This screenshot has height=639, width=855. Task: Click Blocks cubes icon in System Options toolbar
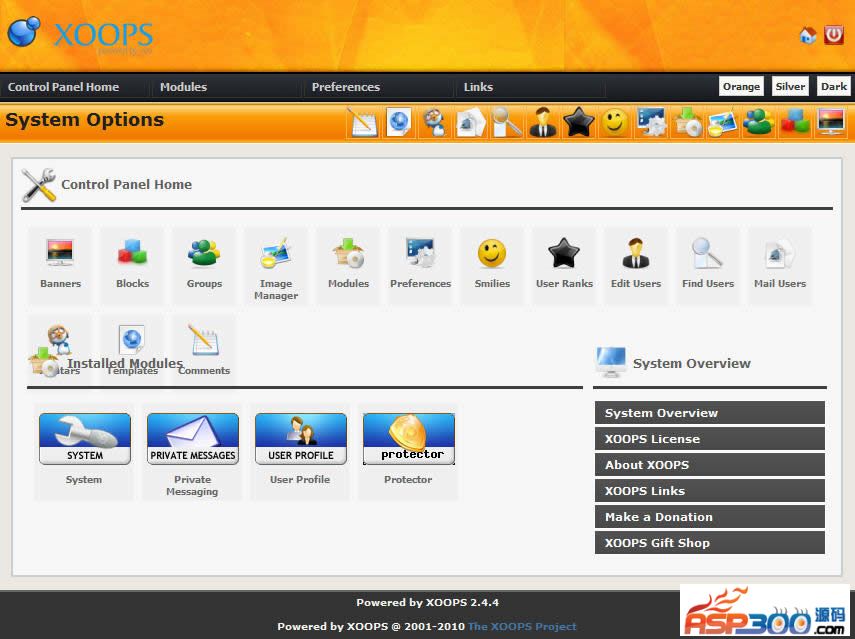(x=794, y=123)
